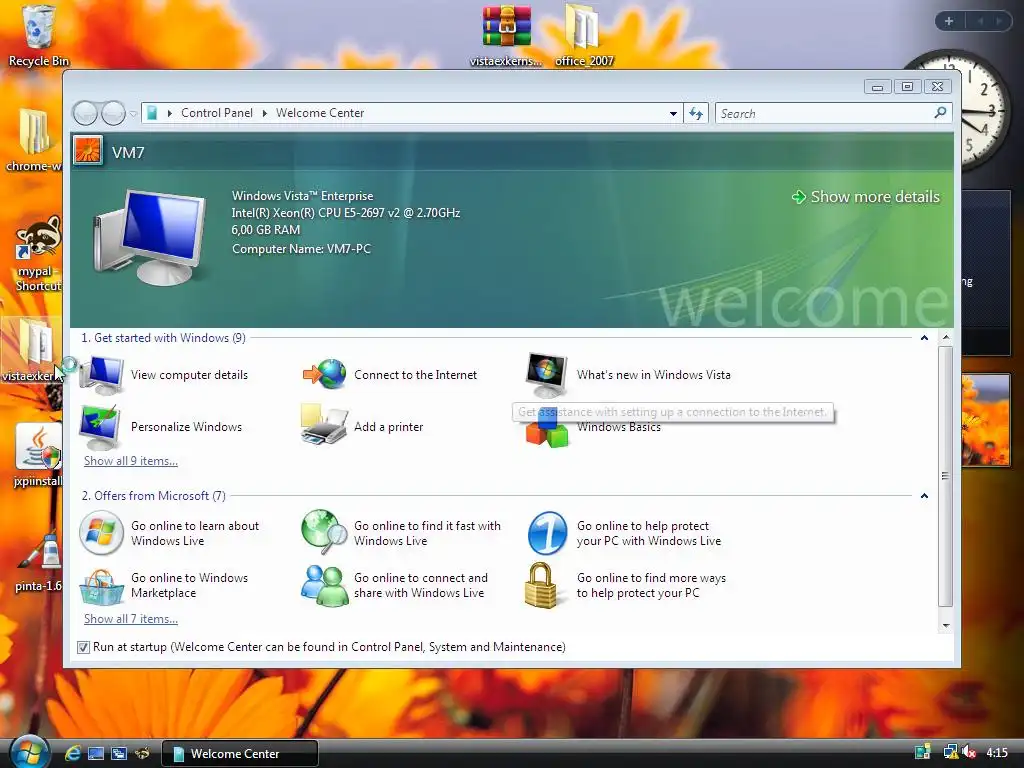Click the muted volume tray icon
The image size is (1024, 768).
(x=968, y=752)
